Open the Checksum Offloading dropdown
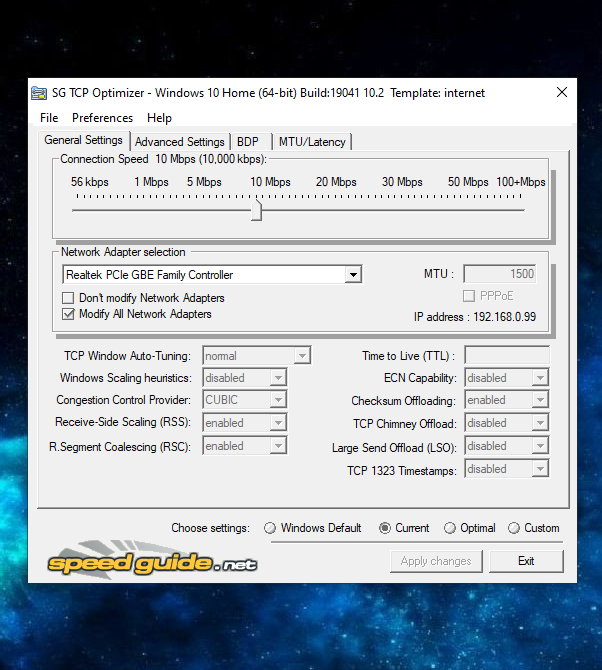The height and width of the screenshot is (670, 602). pyautogui.click(x=540, y=400)
